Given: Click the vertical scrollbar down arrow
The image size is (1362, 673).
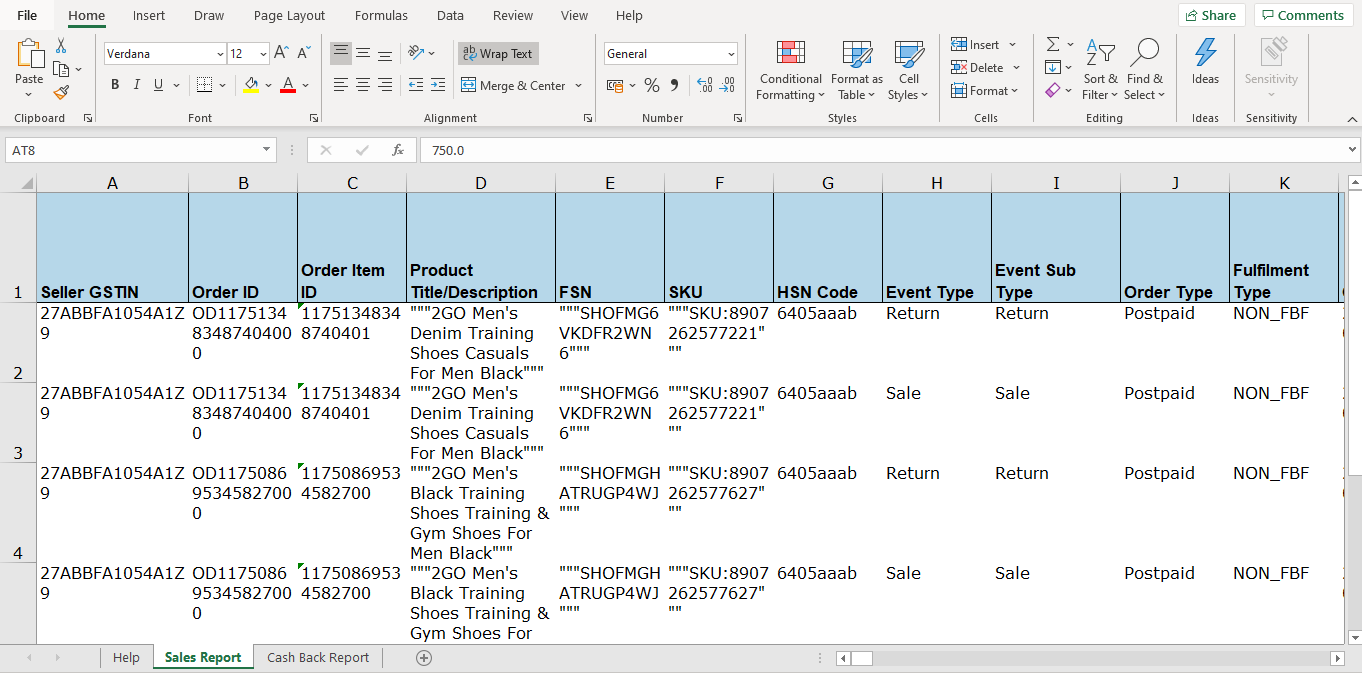Looking at the screenshot, I should point(1353,637).
